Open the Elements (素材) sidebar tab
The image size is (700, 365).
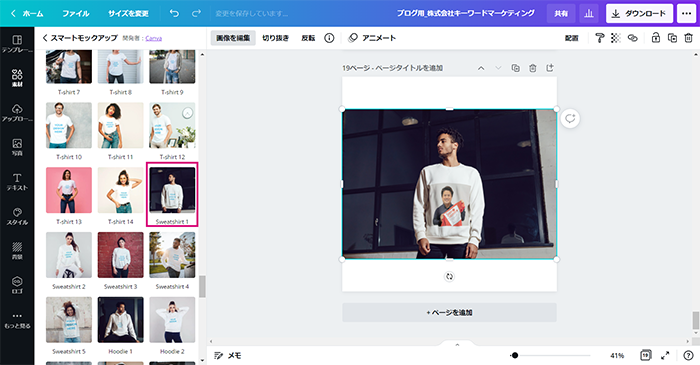pos(17,78)
